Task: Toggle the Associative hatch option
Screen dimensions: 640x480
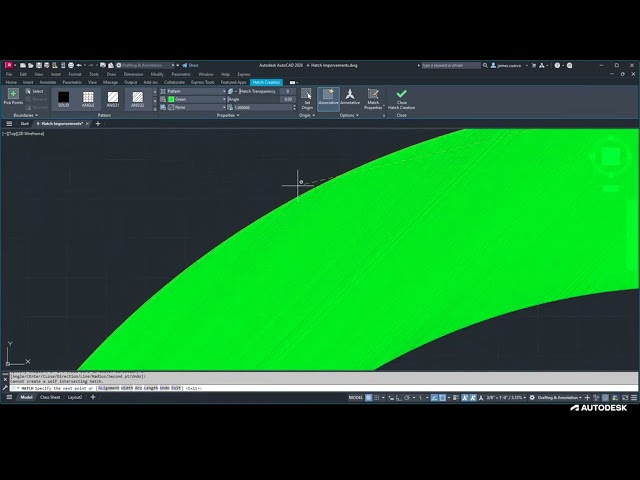Action: coord(328,98)
